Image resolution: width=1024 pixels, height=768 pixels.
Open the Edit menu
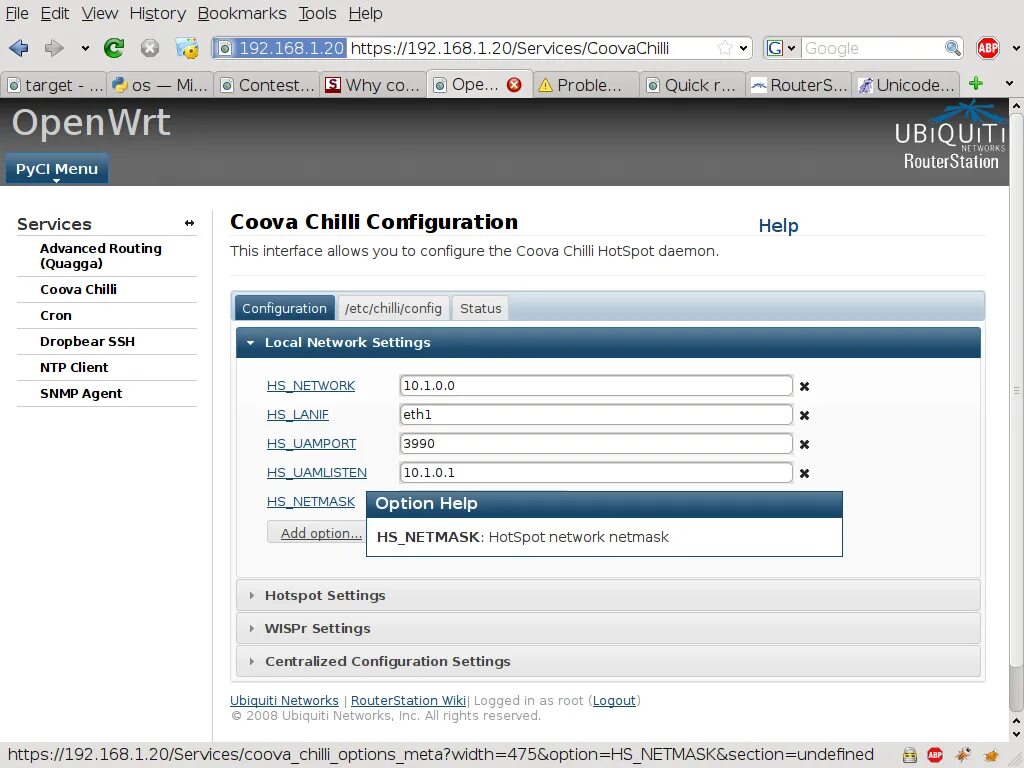point(55,13)
